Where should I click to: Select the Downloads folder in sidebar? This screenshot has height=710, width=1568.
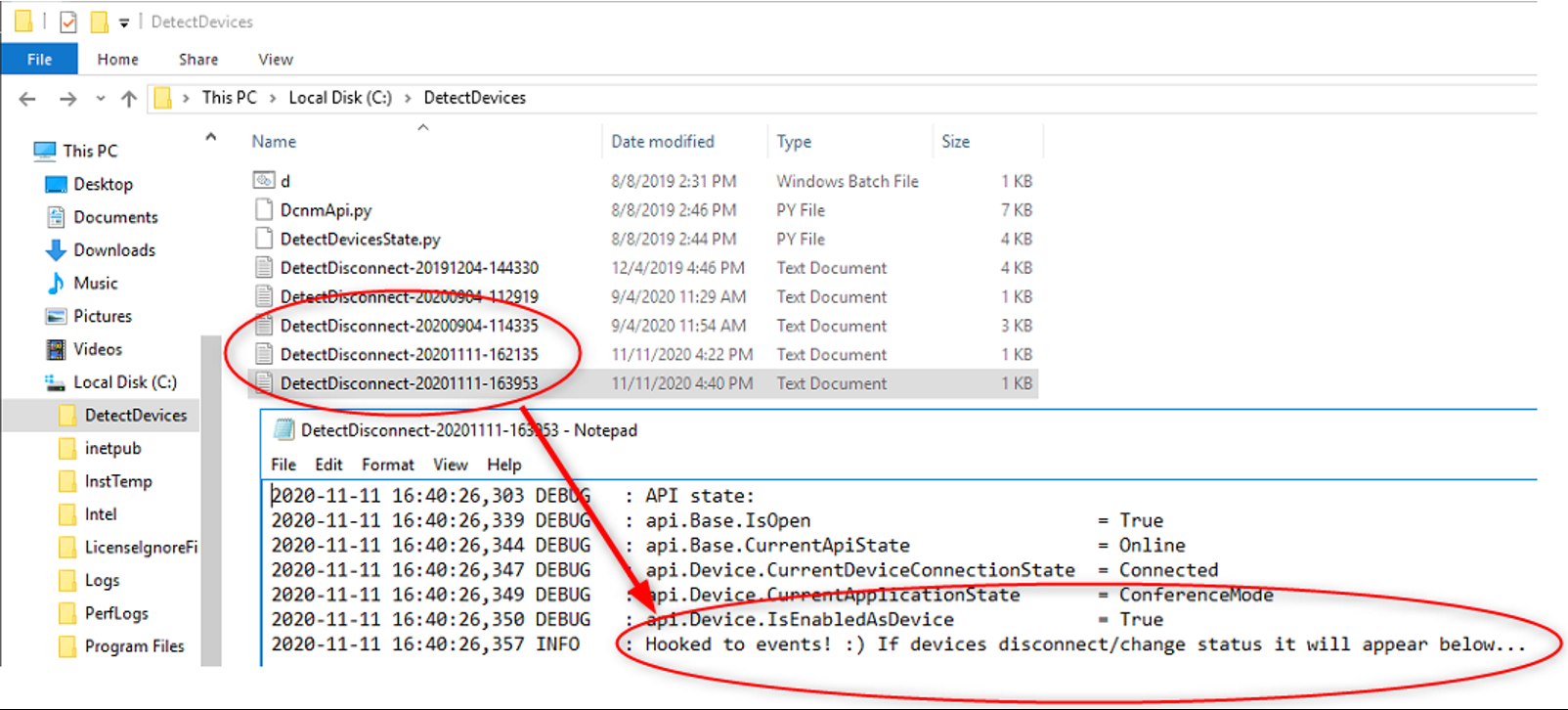pyautogui.click(x=113, y=250)
